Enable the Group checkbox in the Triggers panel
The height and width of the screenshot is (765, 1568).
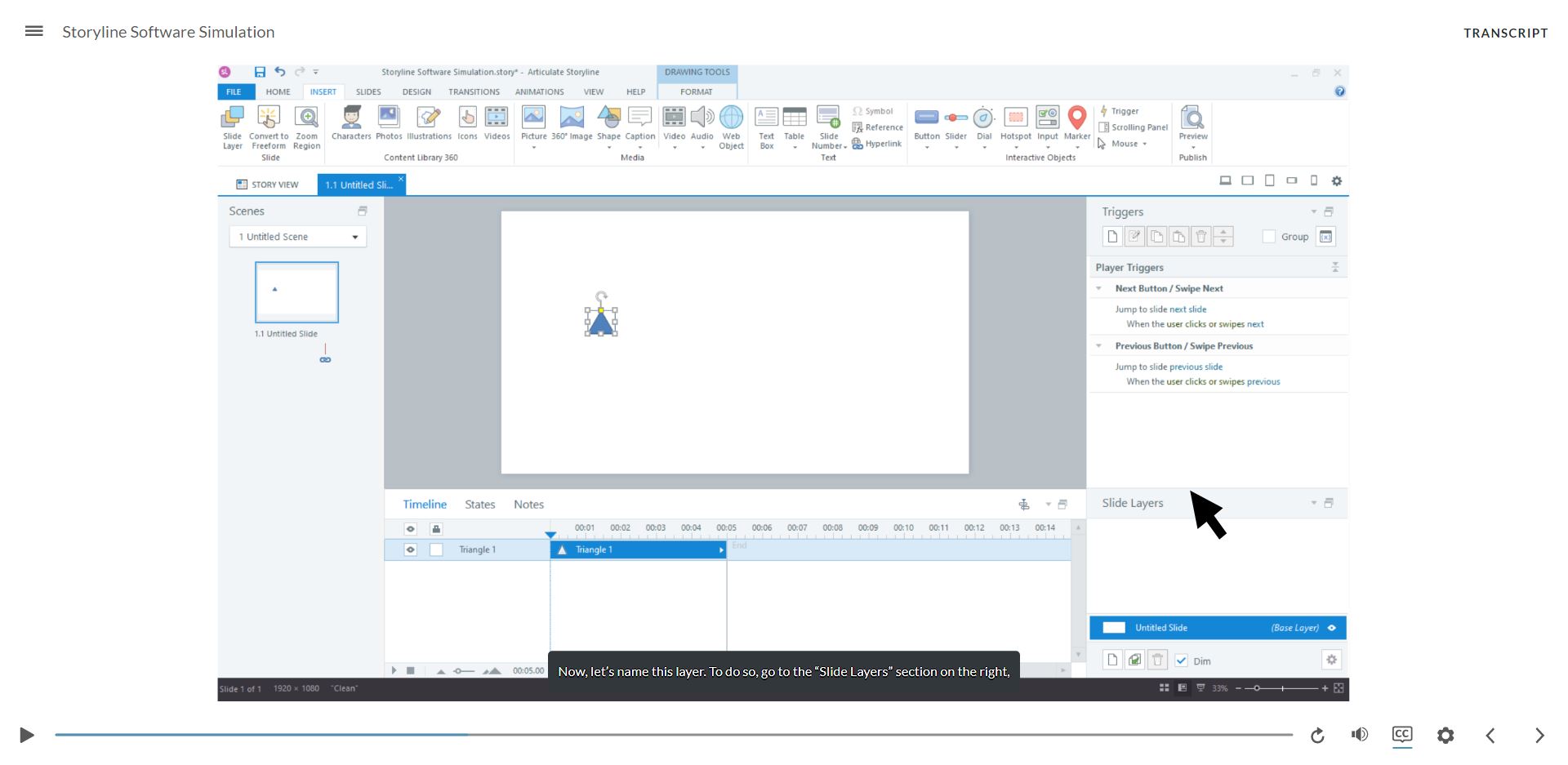[1270, 236]
